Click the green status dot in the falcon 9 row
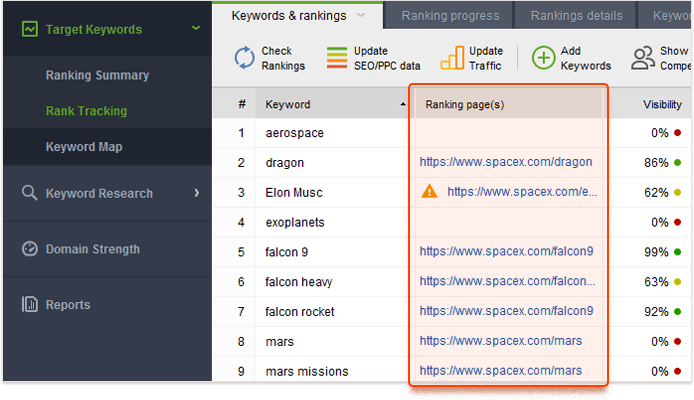This screenshot has height=400, width=694. coord(677,252)
